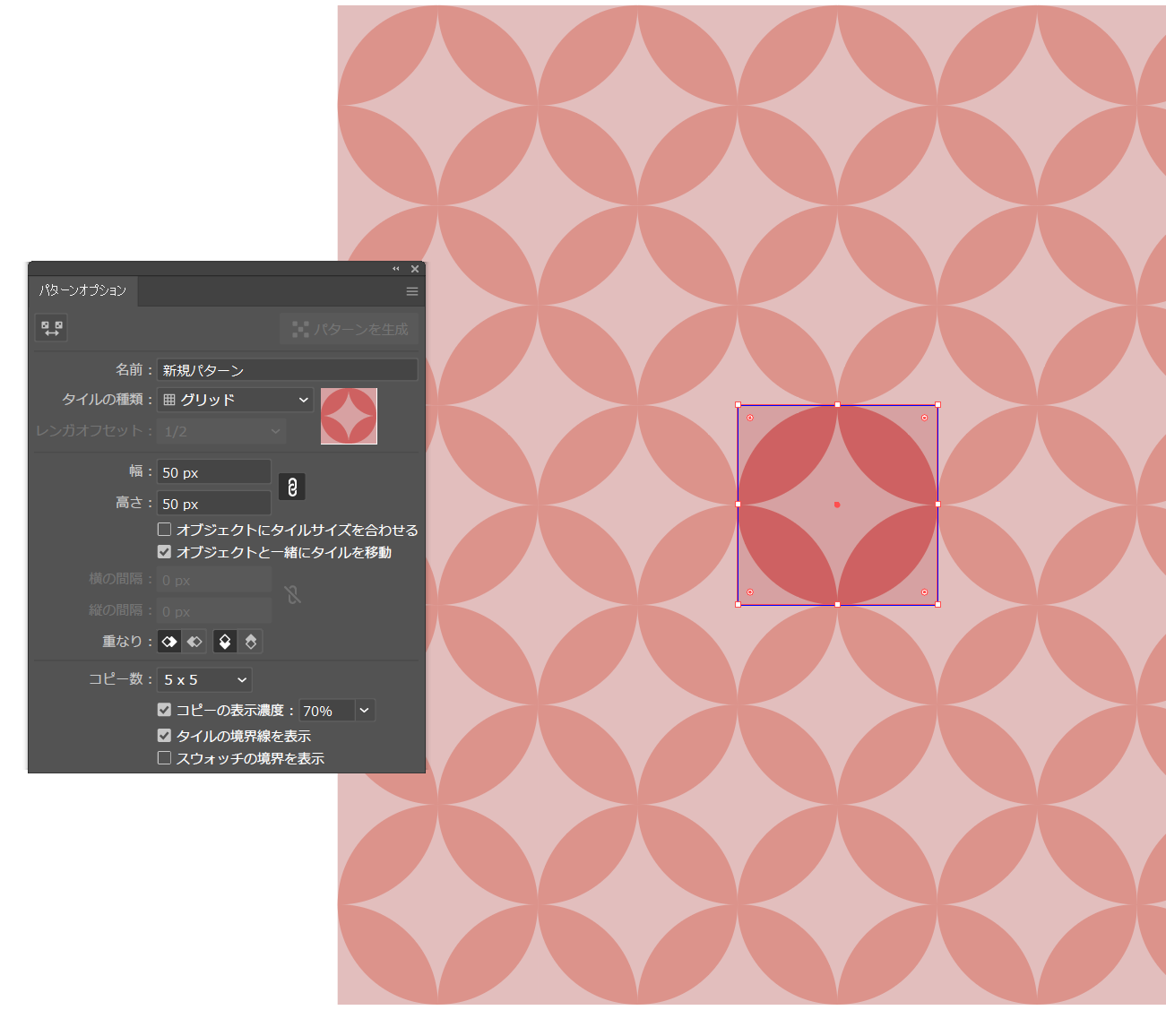Click the 名前 field with 新規パターン

tap(287, 370)
